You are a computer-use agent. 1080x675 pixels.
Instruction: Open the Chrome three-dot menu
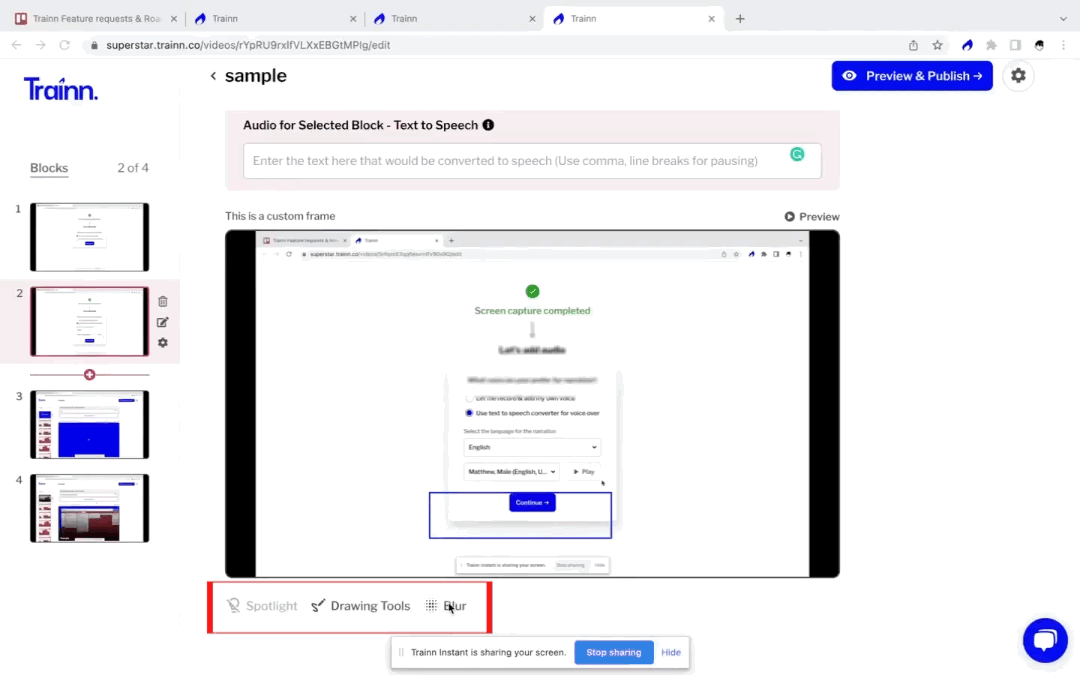coord(1063,45)
